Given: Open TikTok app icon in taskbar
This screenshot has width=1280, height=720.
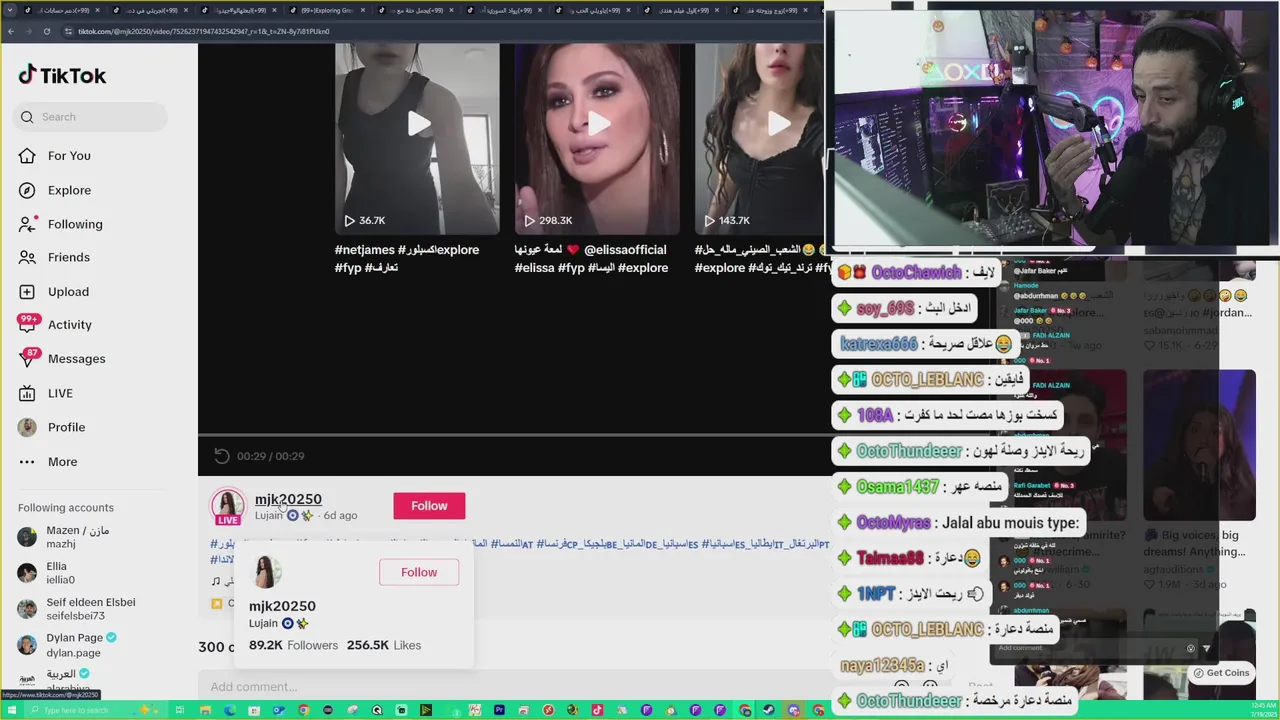Looking at the screenshot, I should tap(597, 710).
